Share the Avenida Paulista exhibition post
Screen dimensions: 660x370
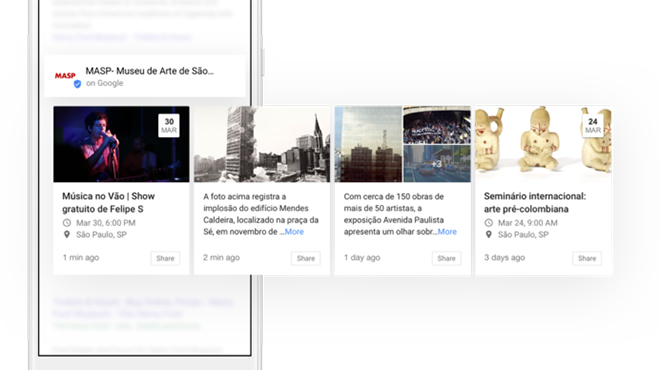tap(446, 258)
